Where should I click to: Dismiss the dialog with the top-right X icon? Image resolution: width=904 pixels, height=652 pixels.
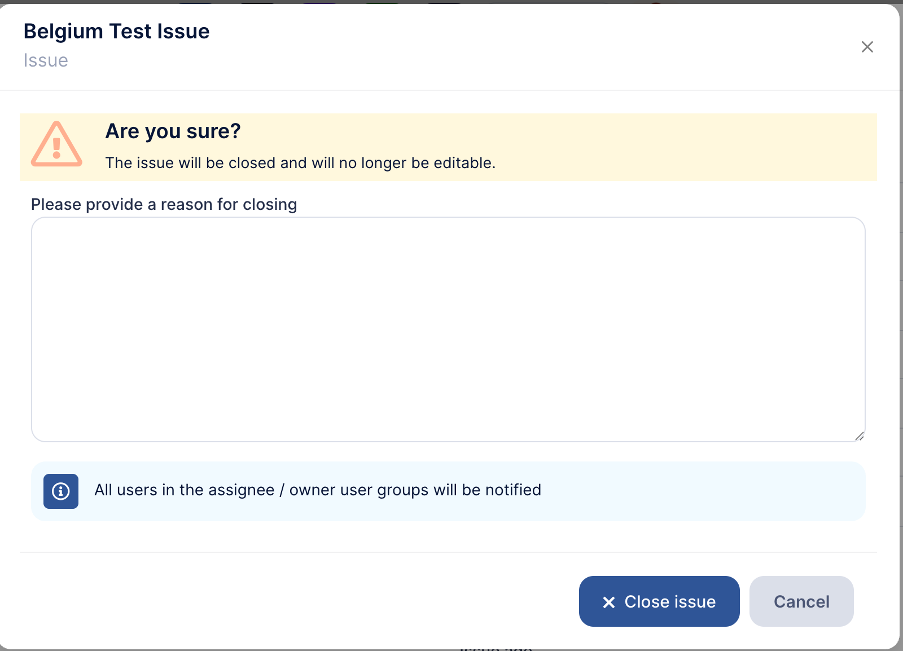coord(867,47)
